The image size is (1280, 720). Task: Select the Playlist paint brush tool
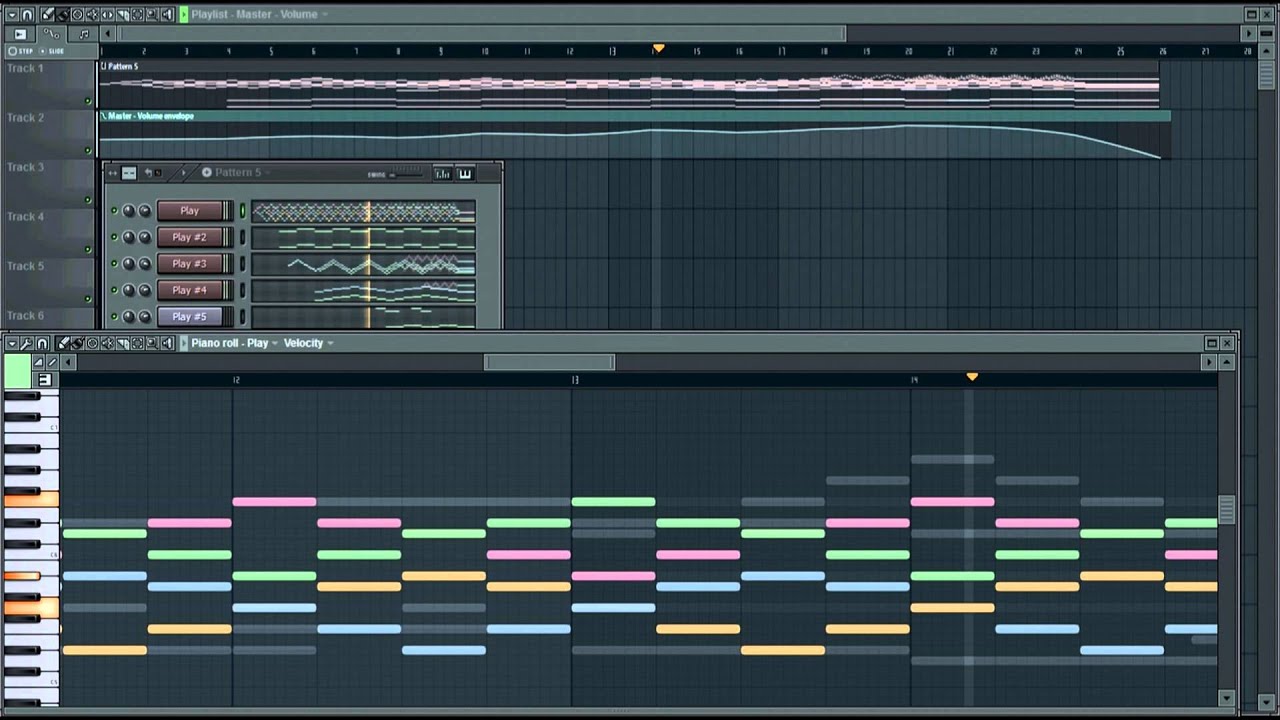tap(62, 14)
